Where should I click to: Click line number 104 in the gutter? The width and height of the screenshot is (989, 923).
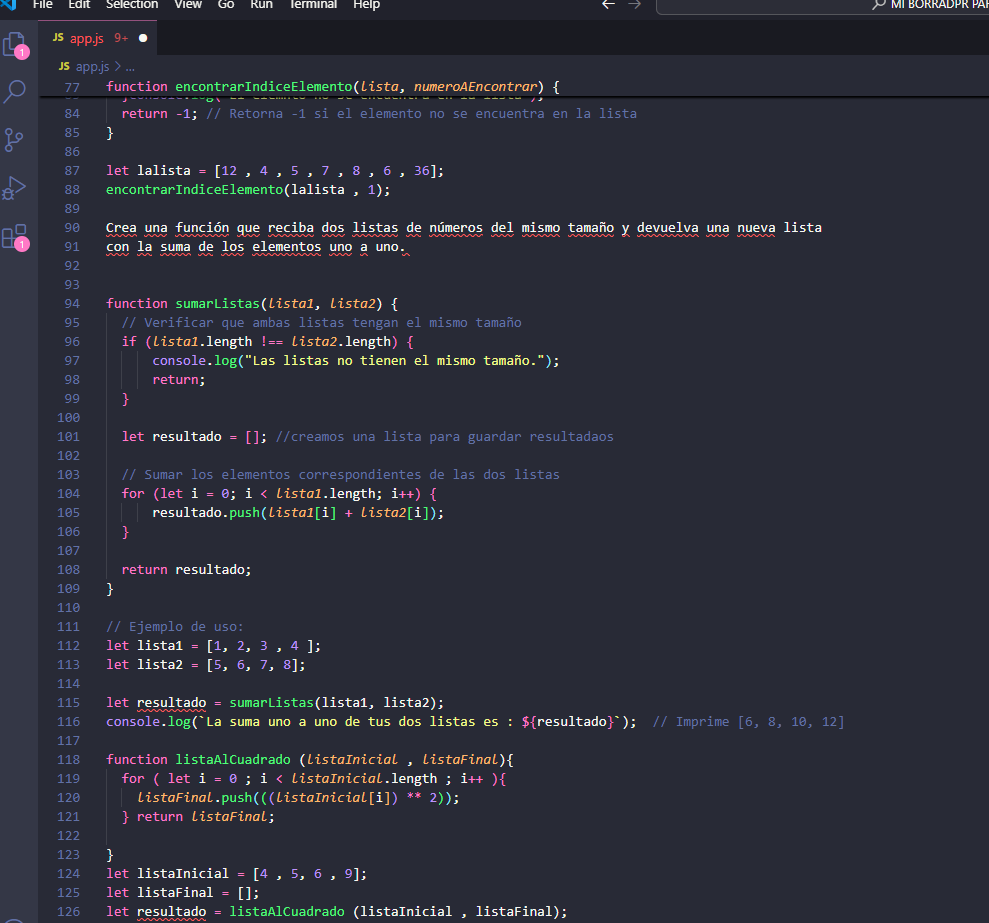coord(69,493)
